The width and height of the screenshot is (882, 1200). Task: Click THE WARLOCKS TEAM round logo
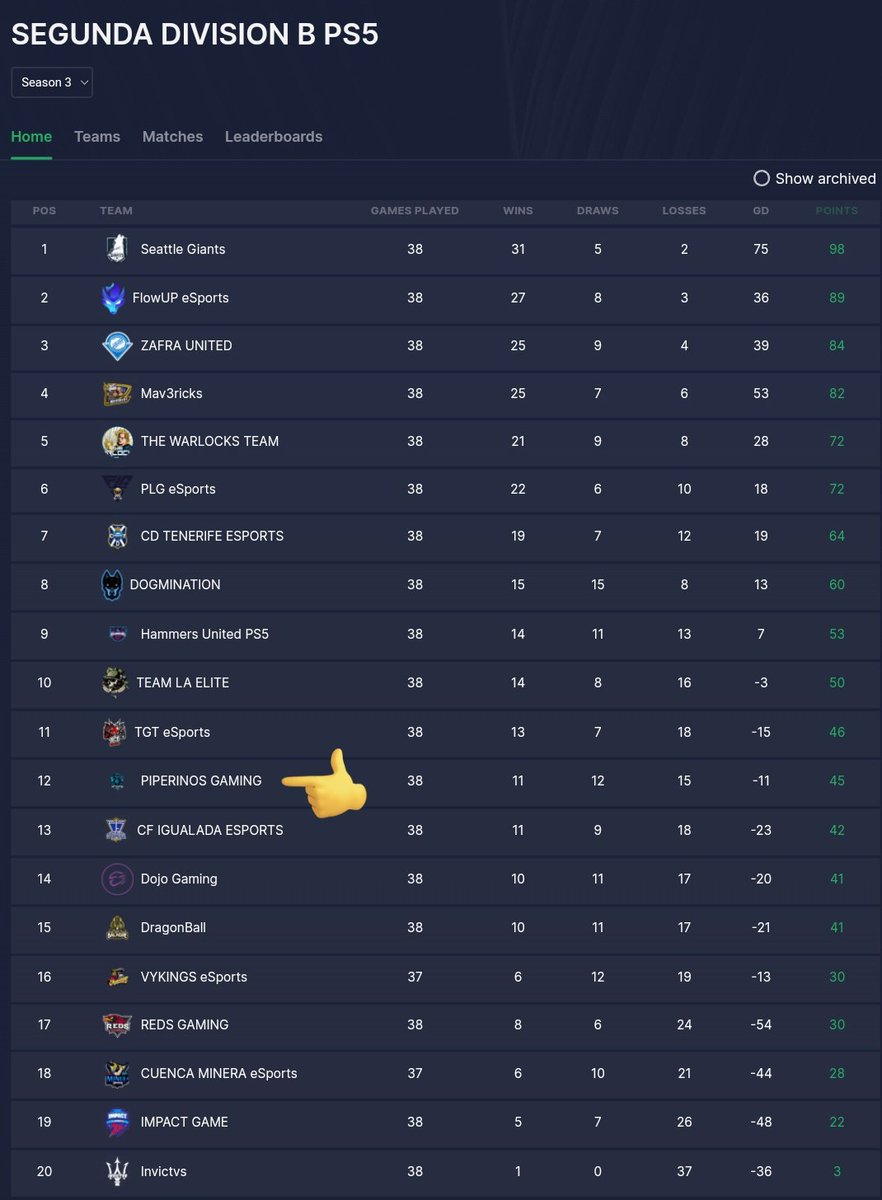click(x=117, y=441)
